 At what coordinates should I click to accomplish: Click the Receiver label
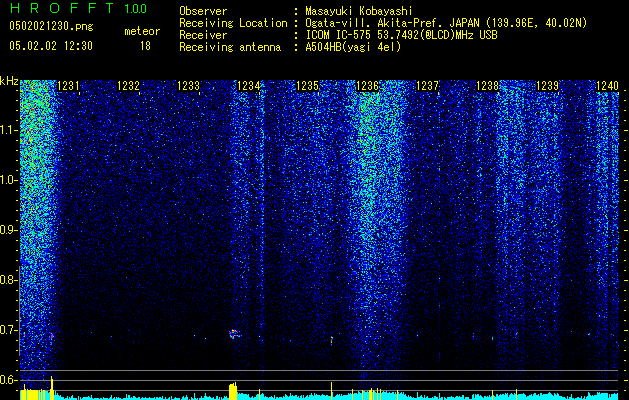click(x=203, y=35)
